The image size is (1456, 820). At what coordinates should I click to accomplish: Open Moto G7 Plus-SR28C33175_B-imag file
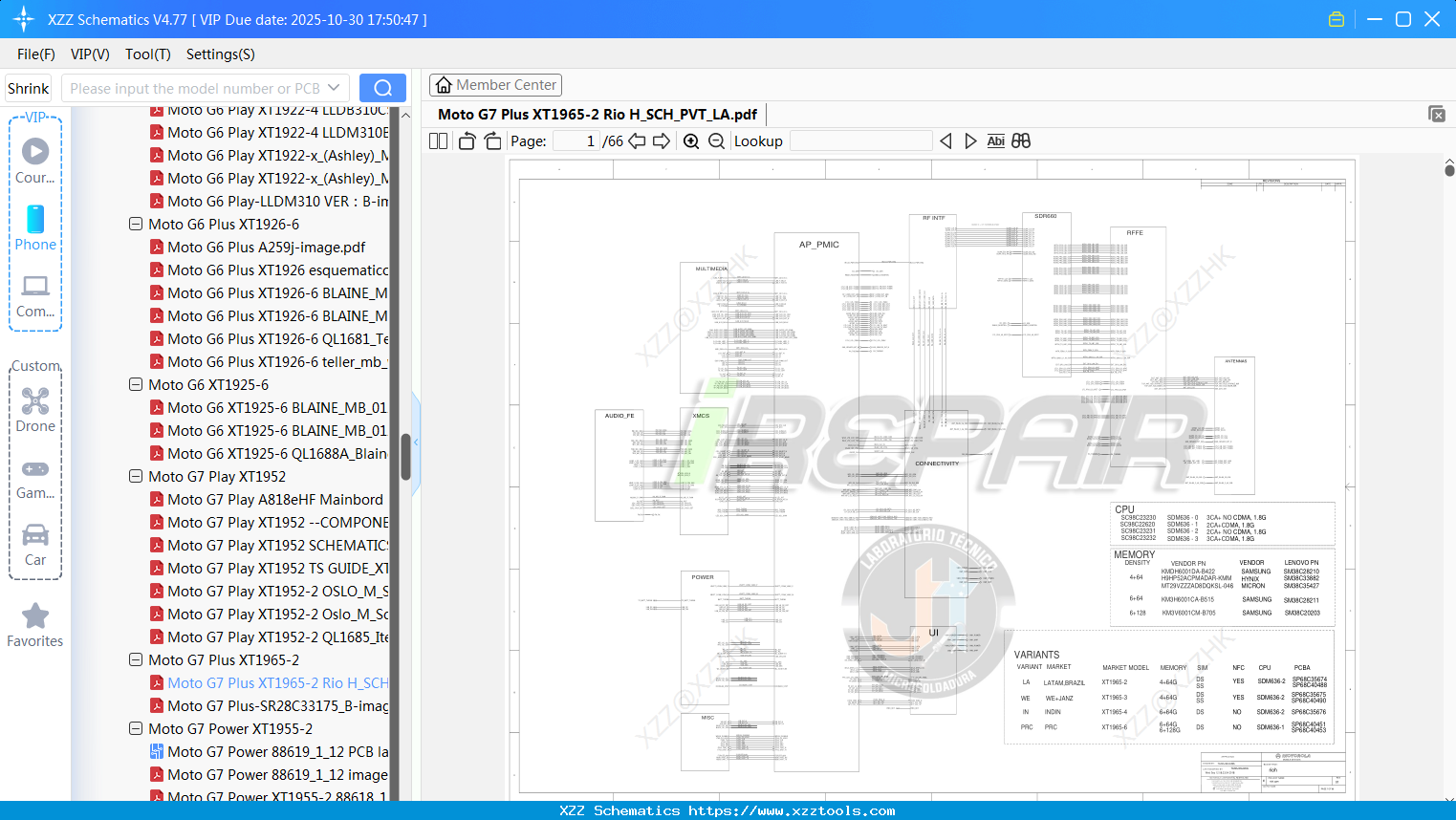click(277, 705)
